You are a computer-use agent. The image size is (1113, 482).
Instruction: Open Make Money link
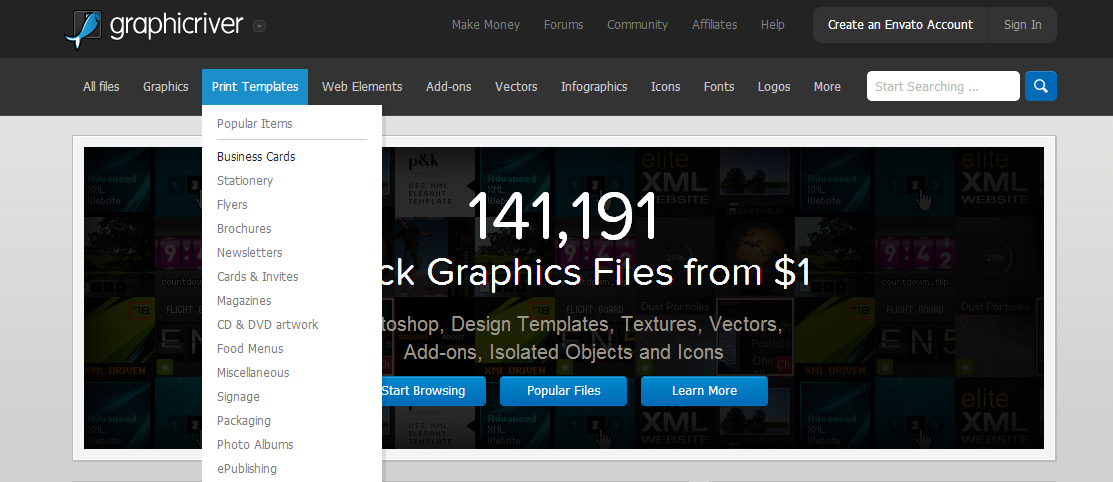click(486, 25)
